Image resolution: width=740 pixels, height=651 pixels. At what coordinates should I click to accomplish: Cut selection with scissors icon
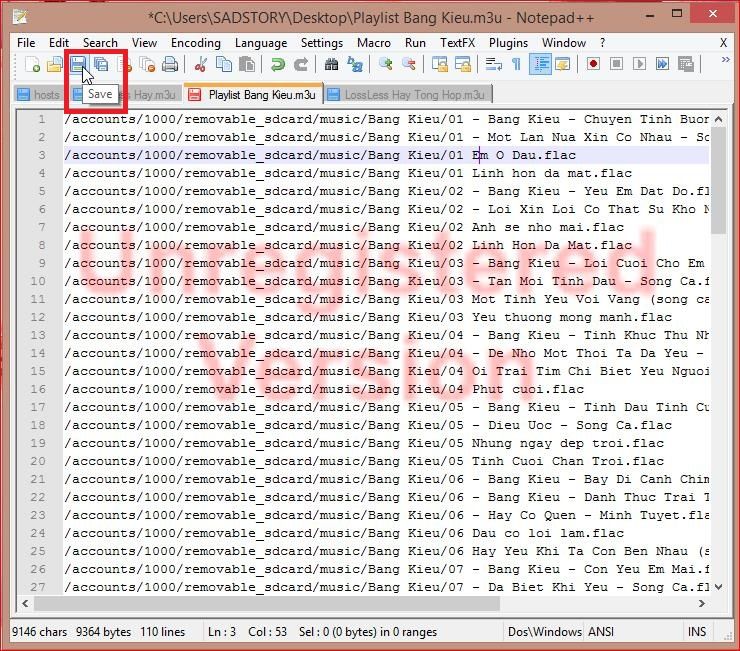(x=201, y=64)
